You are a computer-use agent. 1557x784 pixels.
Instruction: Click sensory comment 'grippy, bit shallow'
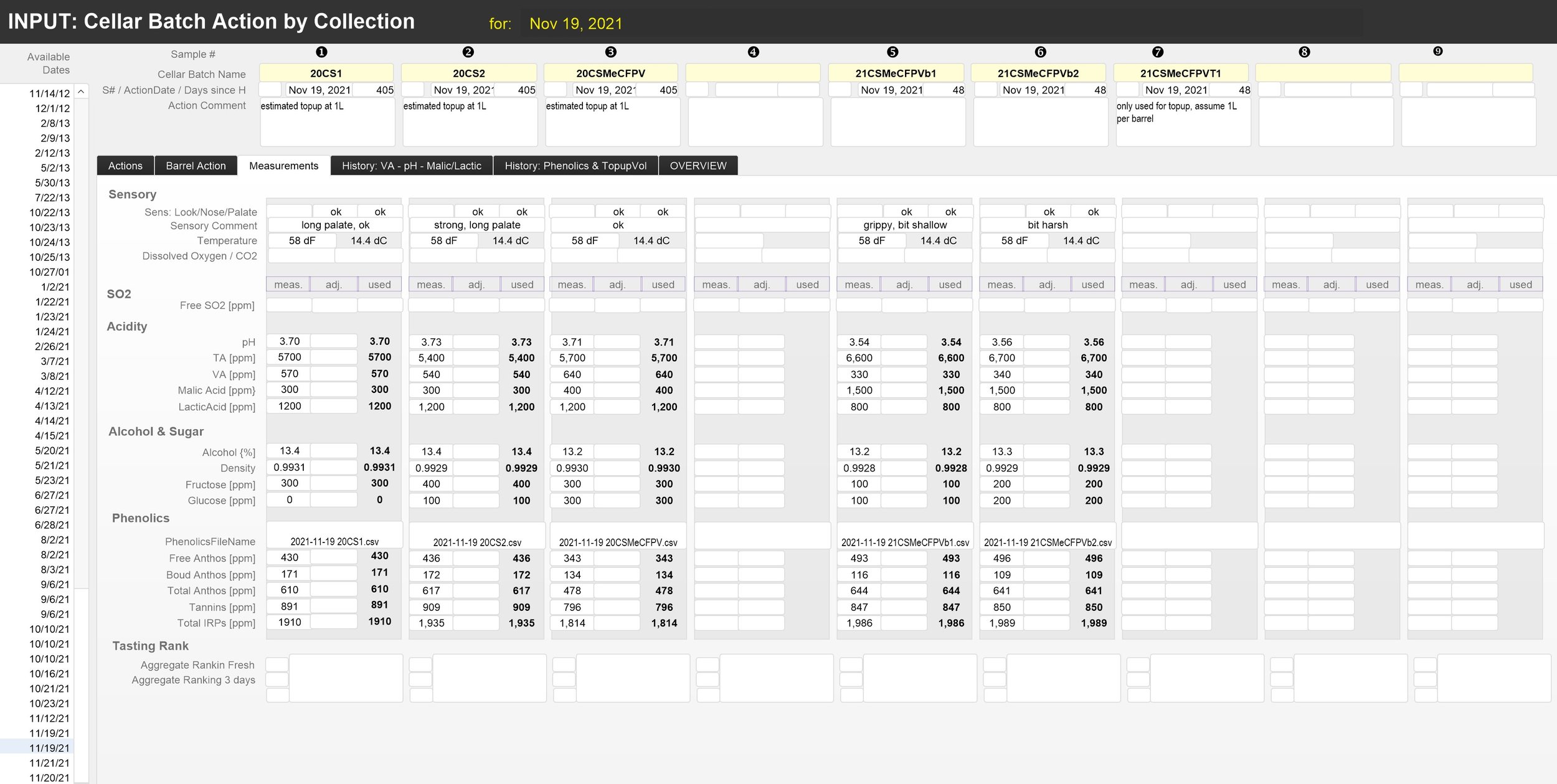click(905, 225)
